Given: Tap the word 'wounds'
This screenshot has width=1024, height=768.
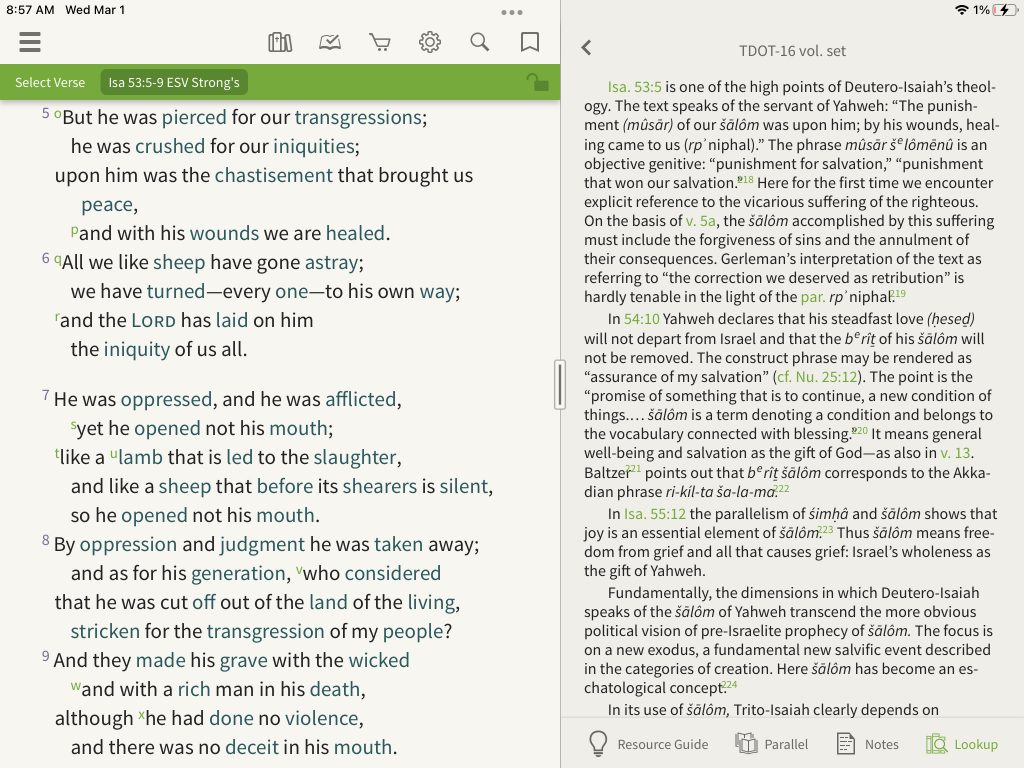Looking at the screenshot, I should pyautogui.click(x=224, y=233).
